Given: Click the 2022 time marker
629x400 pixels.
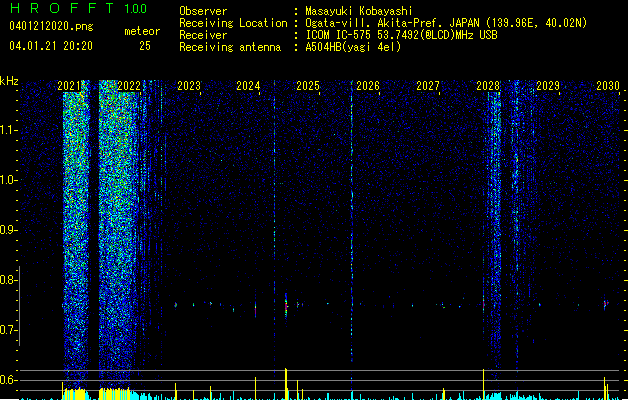Looking at the screenshot, I should coord(129,86).
